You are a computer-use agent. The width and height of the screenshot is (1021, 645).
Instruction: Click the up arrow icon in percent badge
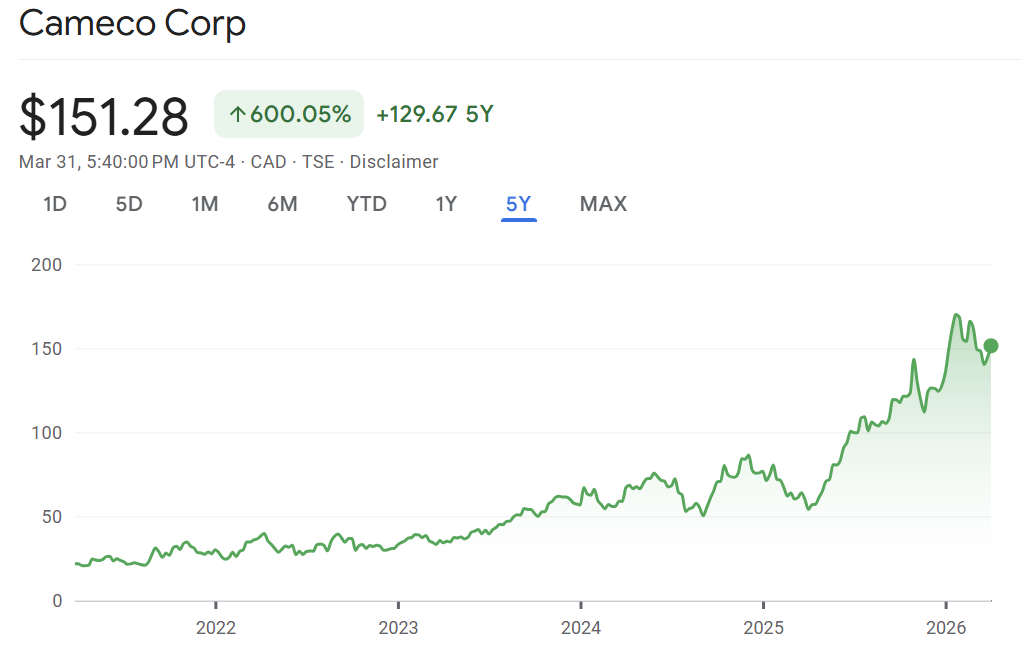(238, 115)
